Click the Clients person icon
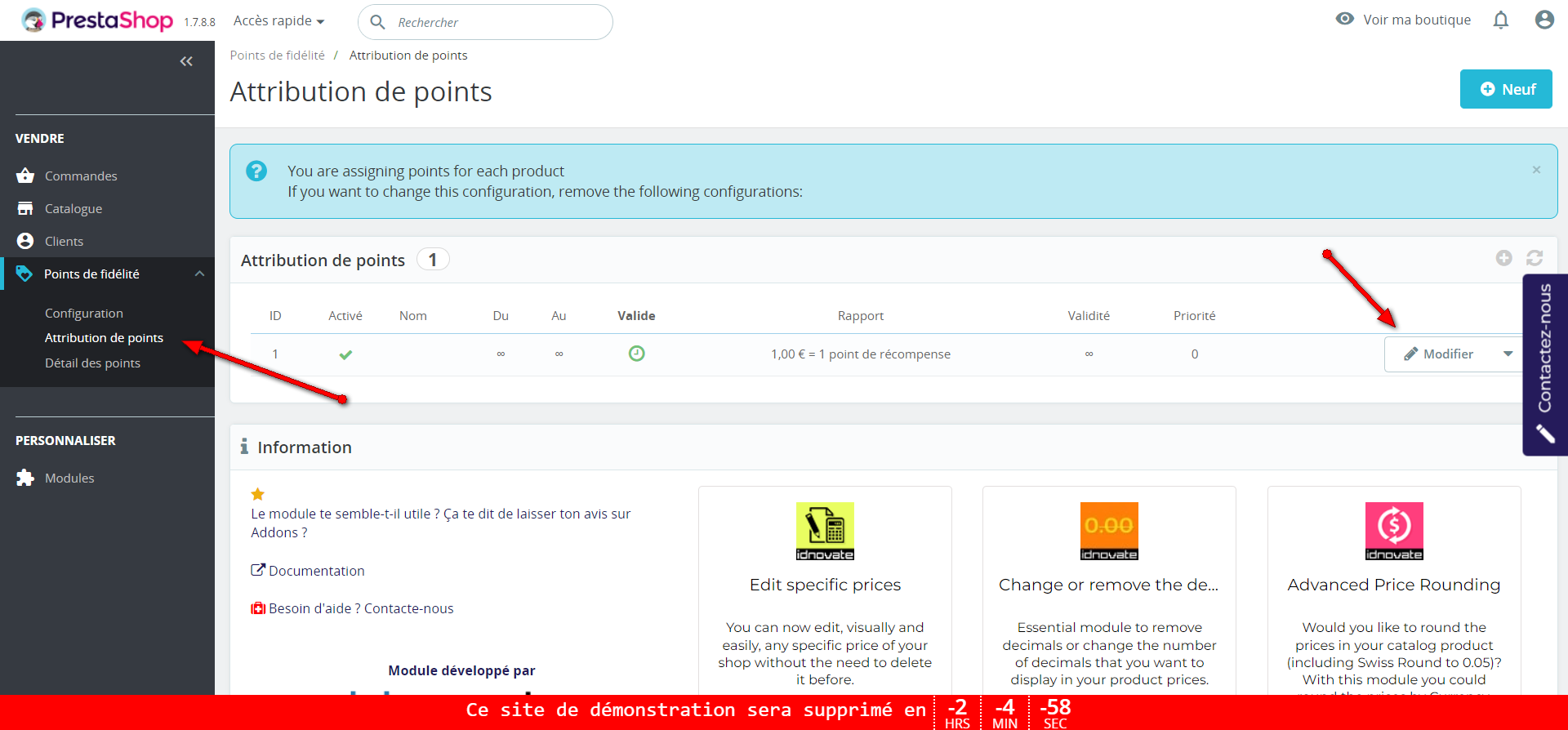 (25, 241)
